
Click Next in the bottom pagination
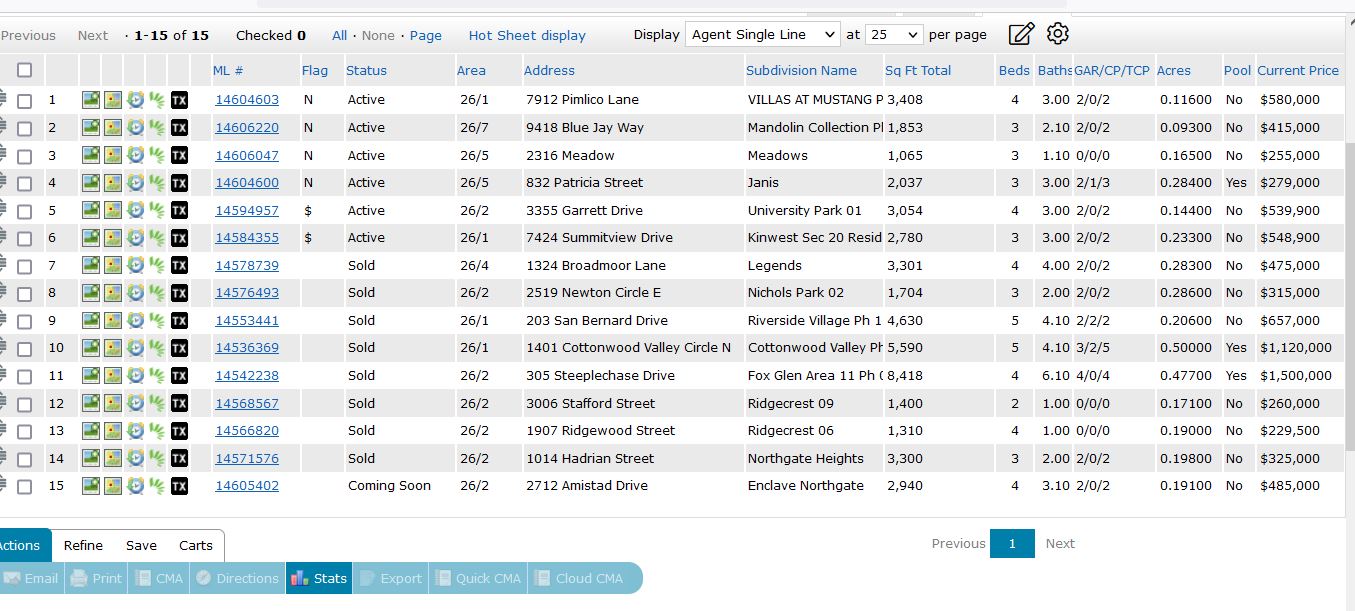point(1060,543)
